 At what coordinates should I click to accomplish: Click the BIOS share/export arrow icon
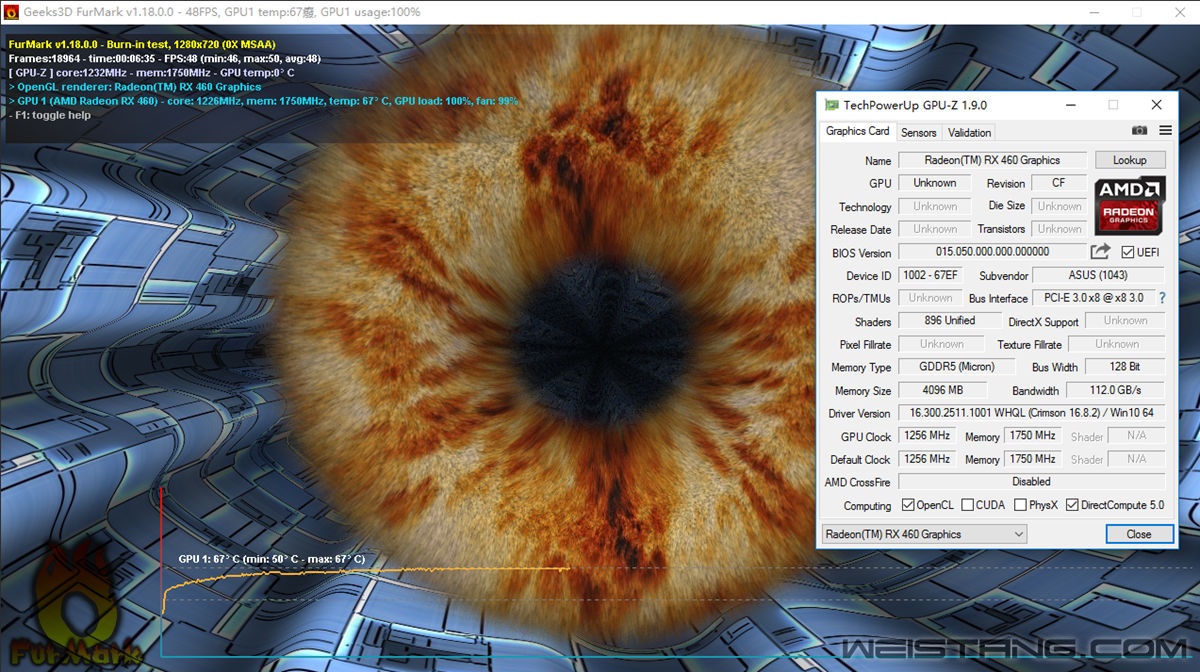click(x=1100, y=252)
